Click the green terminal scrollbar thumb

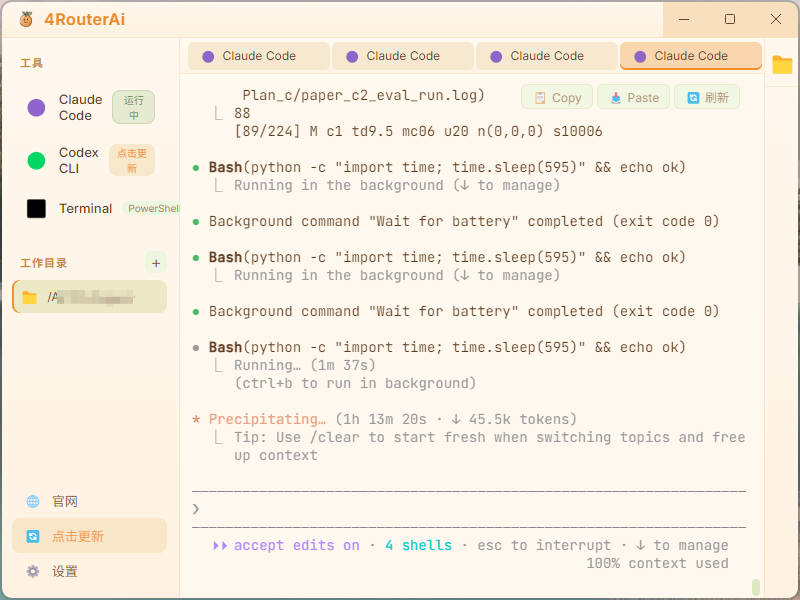point(756,586)
